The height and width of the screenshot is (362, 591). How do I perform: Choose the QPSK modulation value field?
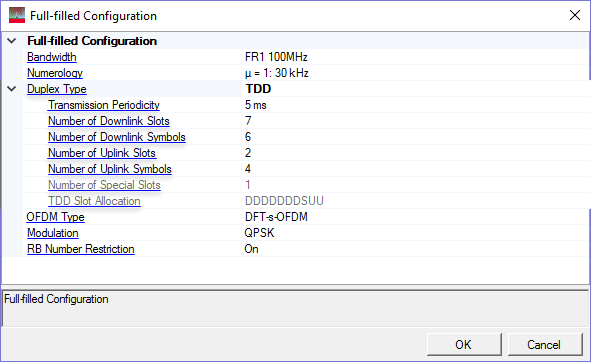[415, 233]
